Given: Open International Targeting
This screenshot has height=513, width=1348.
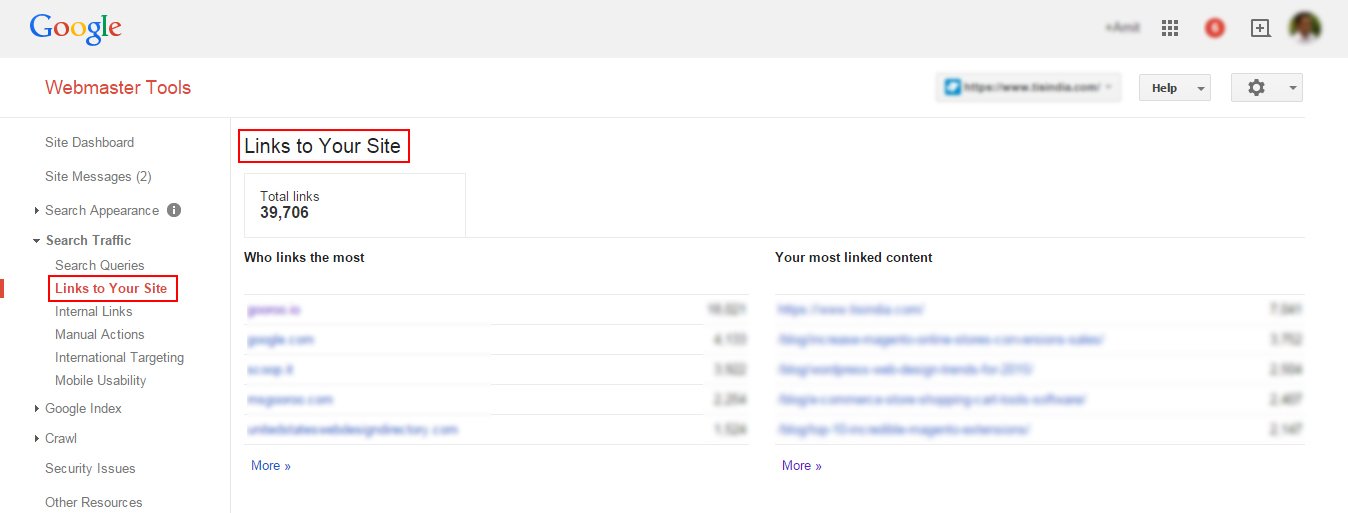Looking at the screenshot, I should (x=120, y=357).
